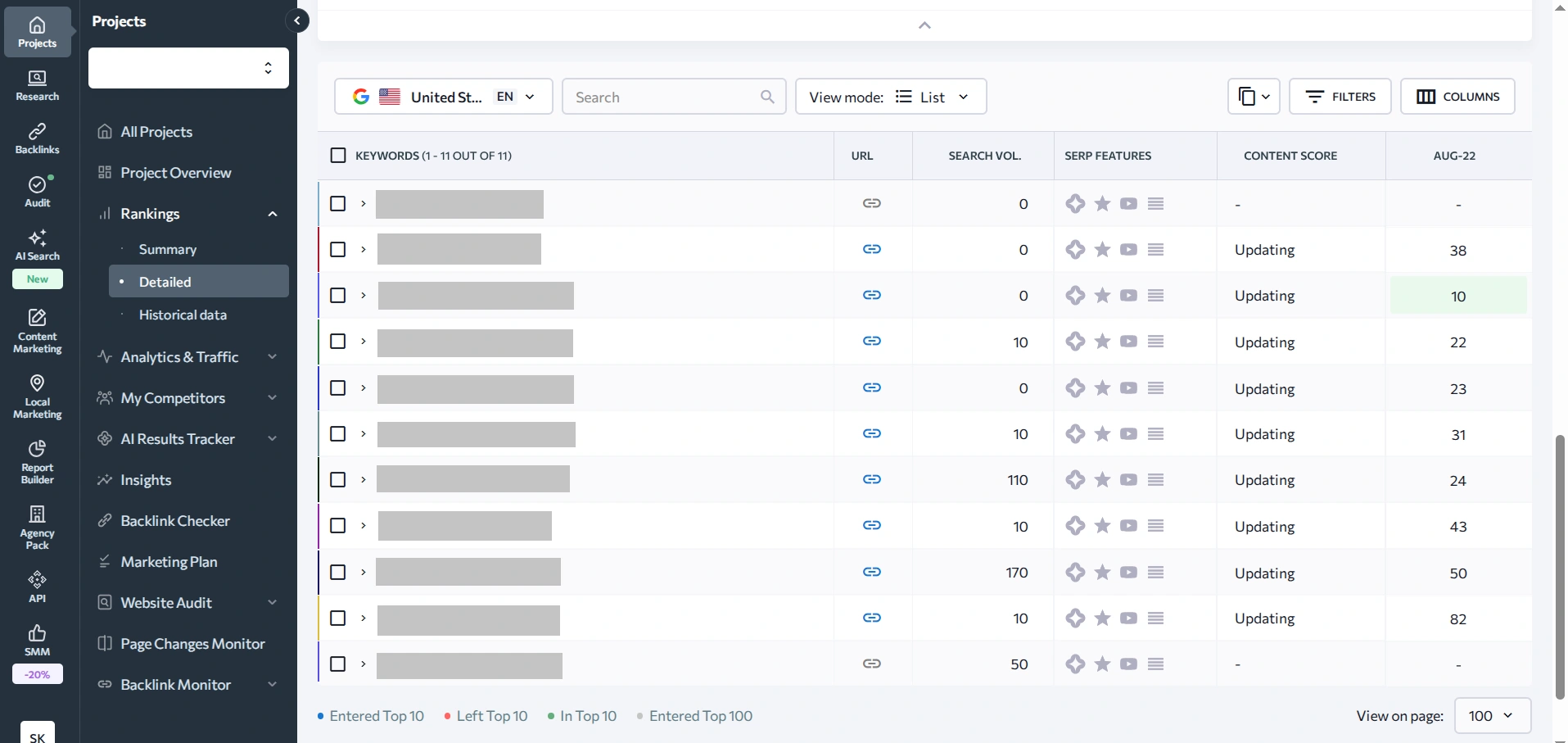Expand the Backlink Monitor menu
Viewport: 1568px width, 743px height.
(273, 685)
